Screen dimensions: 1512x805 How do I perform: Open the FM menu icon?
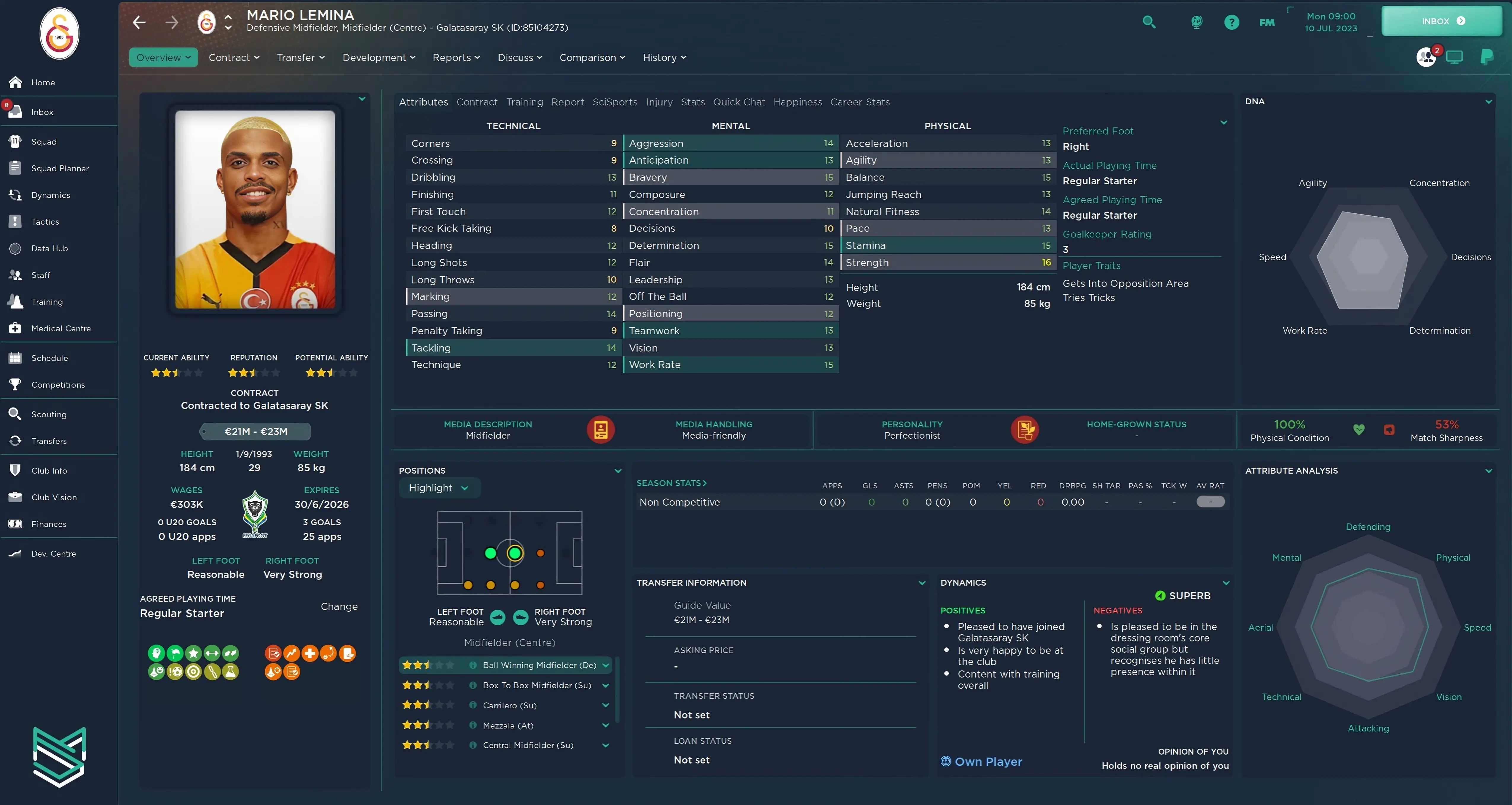click(1267, 22)
